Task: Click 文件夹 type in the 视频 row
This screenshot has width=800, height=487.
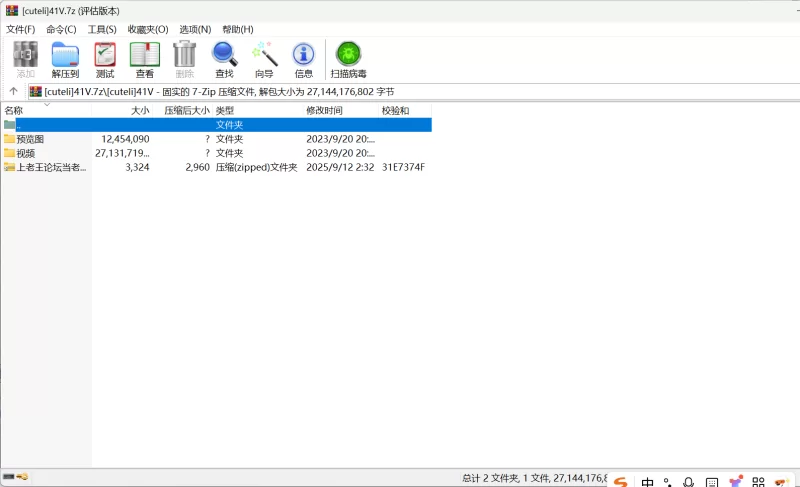Action: click(x=229, y=153)
